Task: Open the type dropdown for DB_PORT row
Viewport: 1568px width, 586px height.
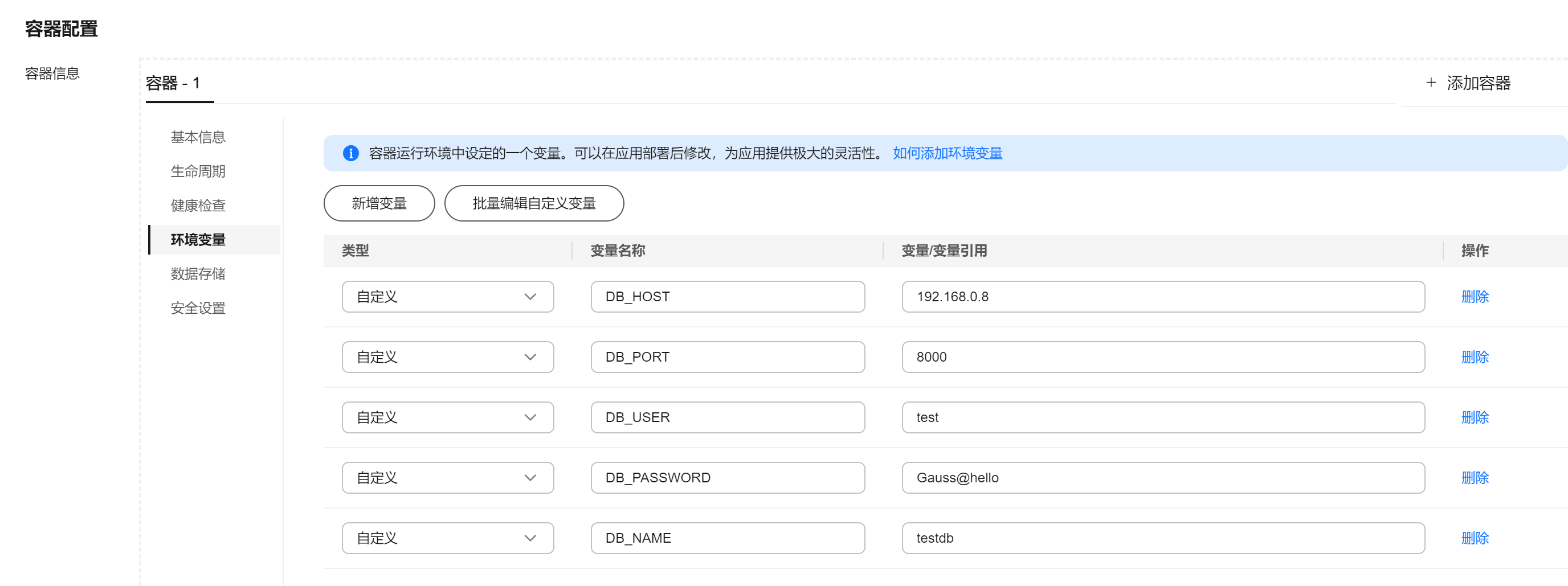Action: click(x=447, y=357)
